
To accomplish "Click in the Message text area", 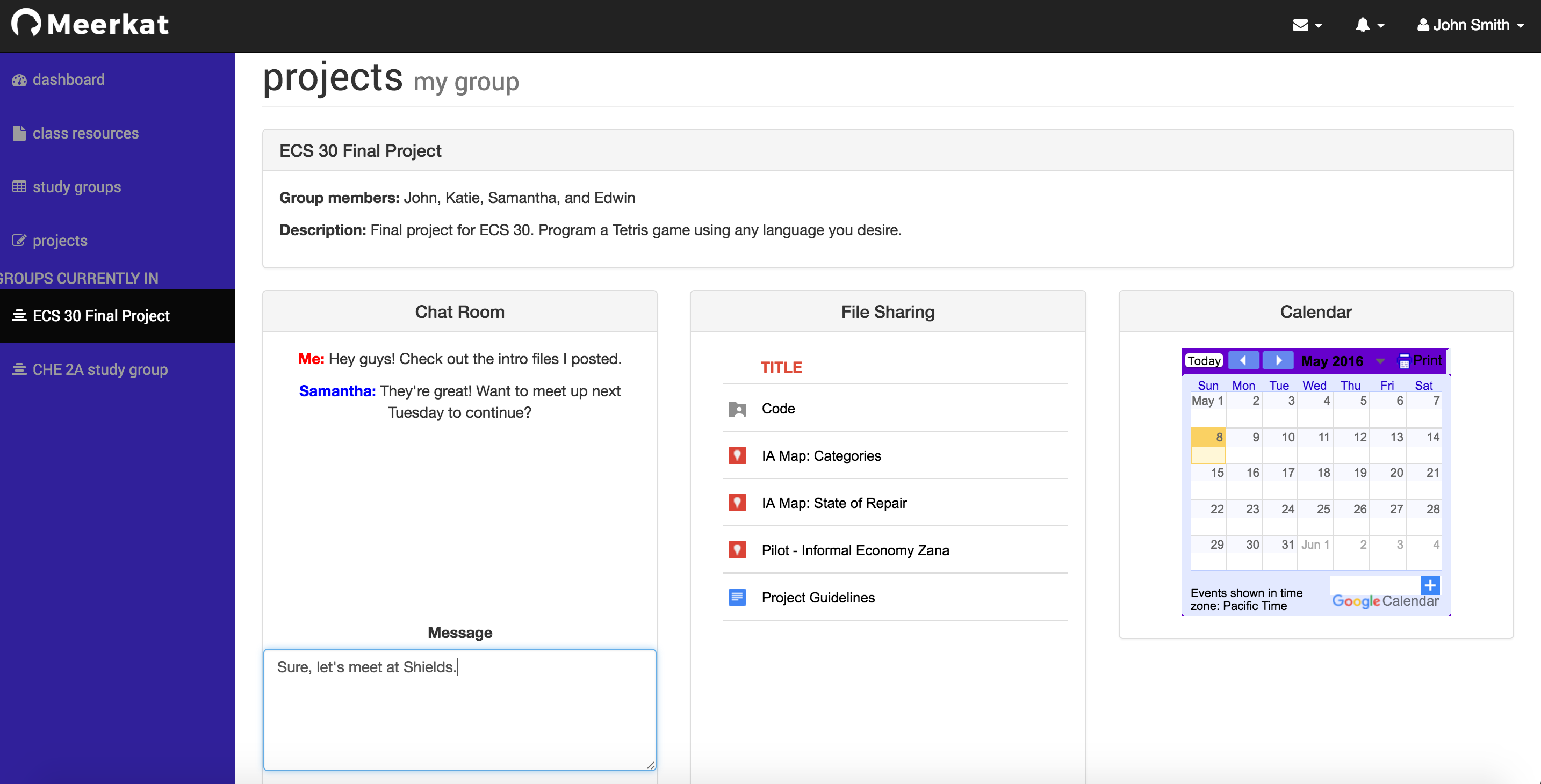I will 459,710.
